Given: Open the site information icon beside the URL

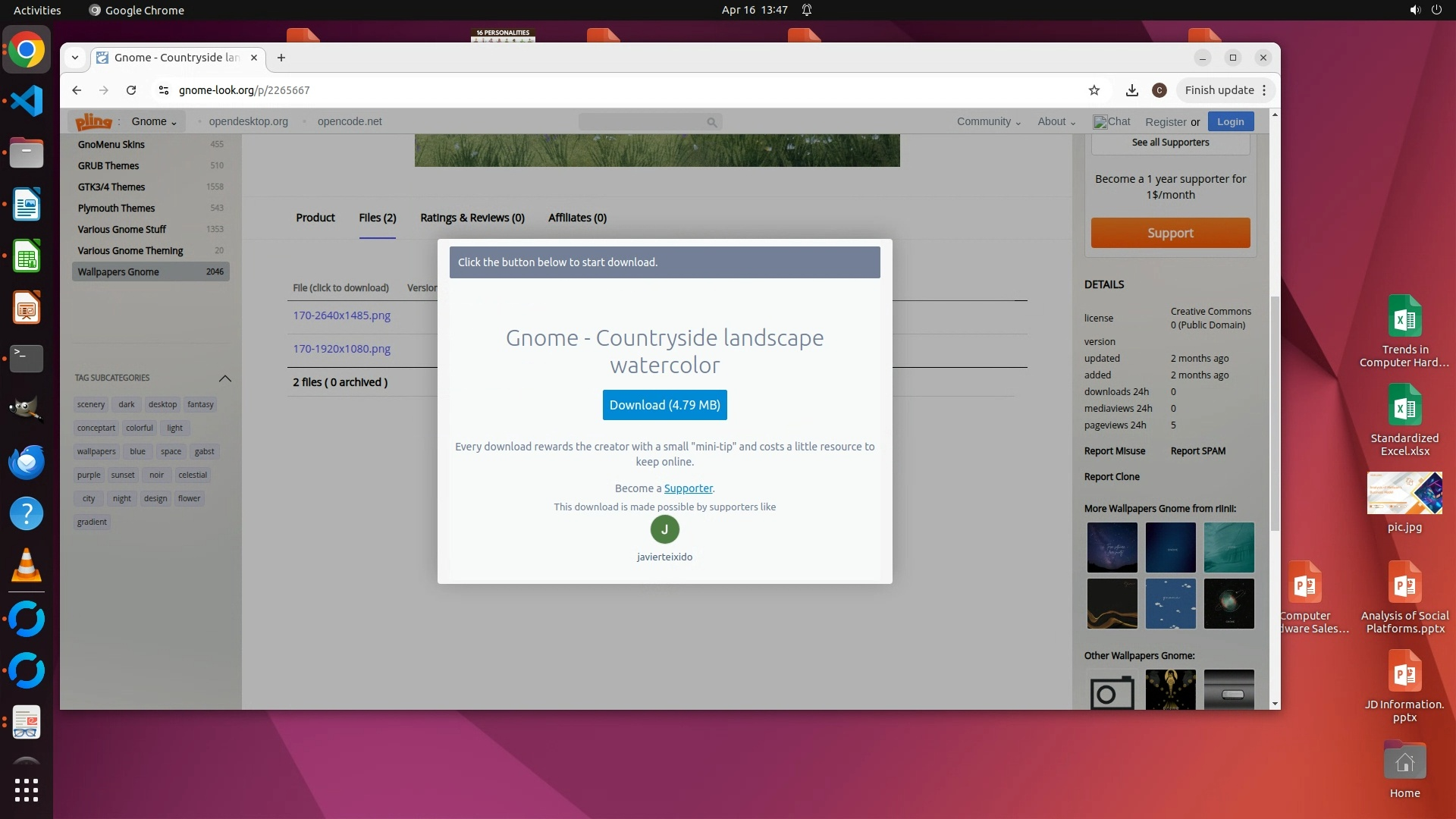Looking at the screenshot, I should coord(163,90).
